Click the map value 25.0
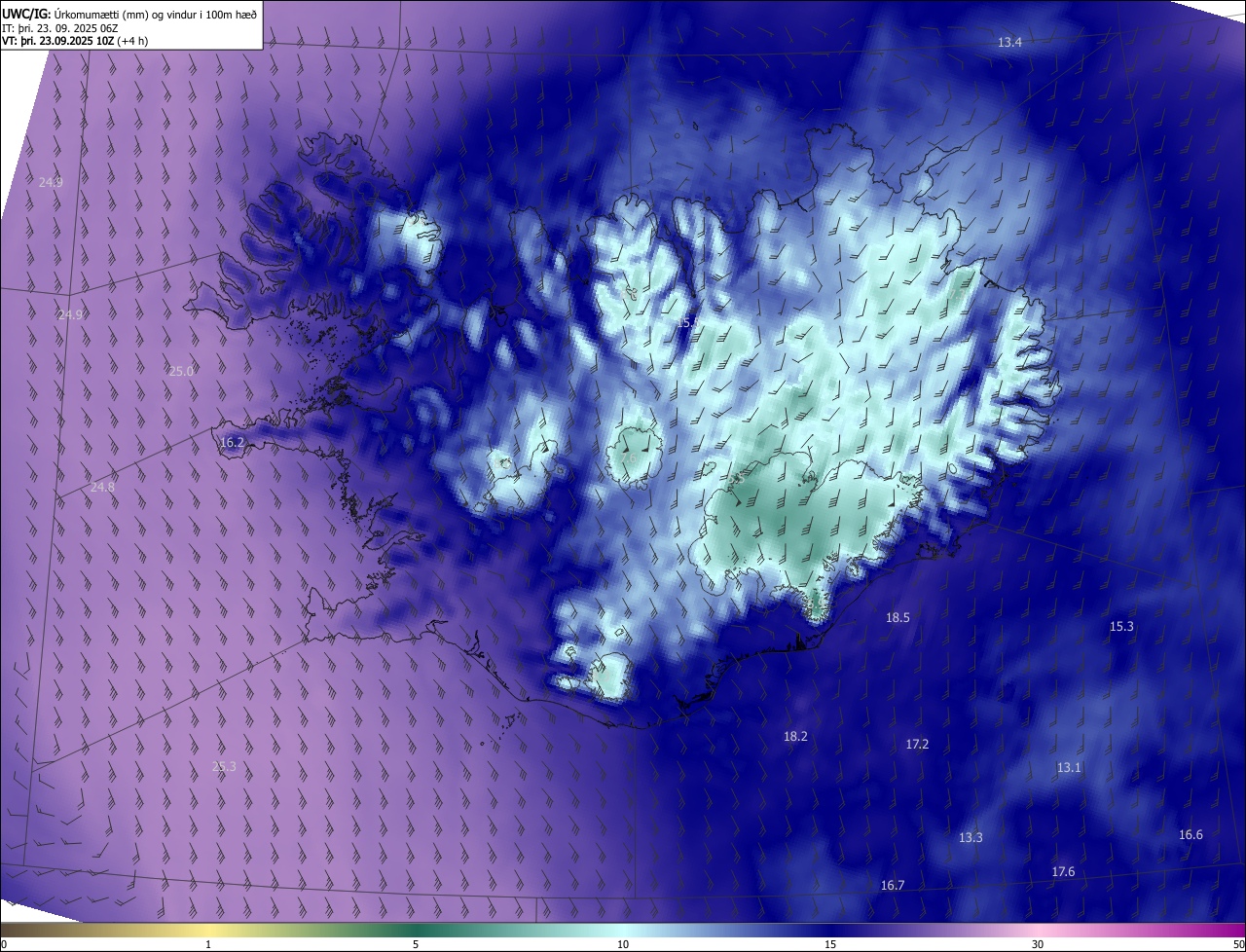 (x=182, y=372)
